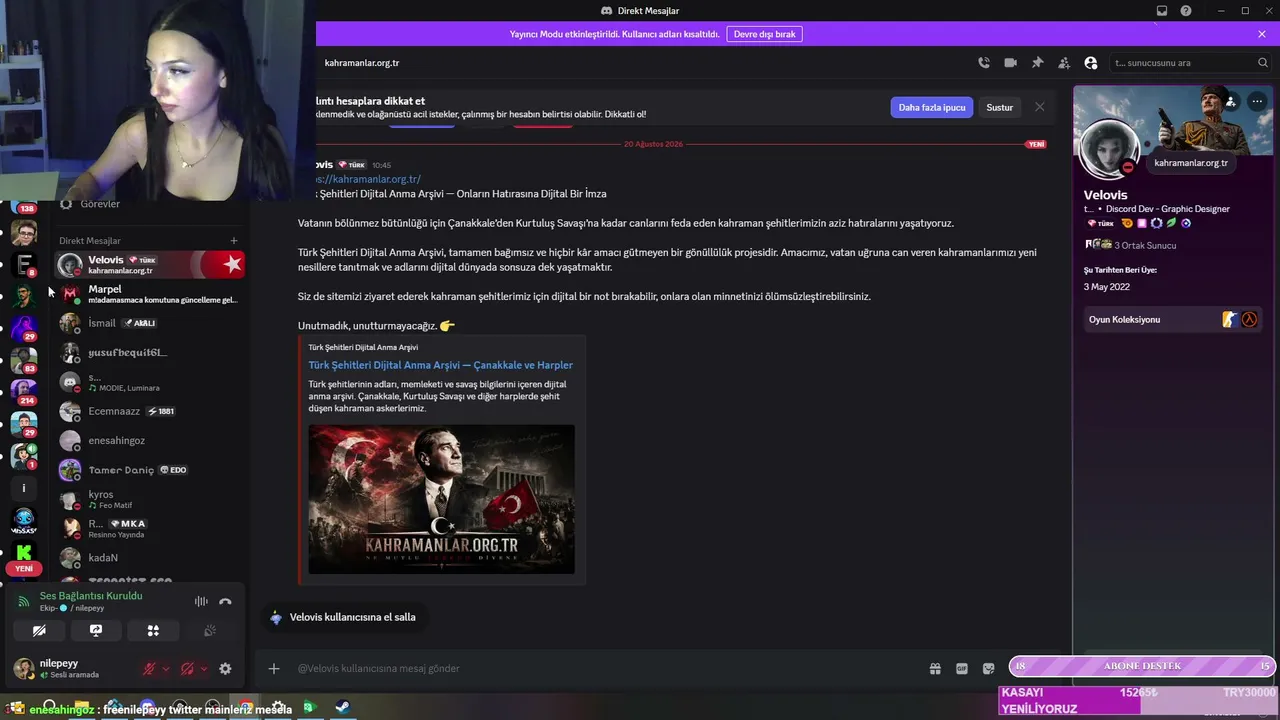Open the kadaN conversation
The height and width of the screenshot is (720, 1280).
pos(150,557)
